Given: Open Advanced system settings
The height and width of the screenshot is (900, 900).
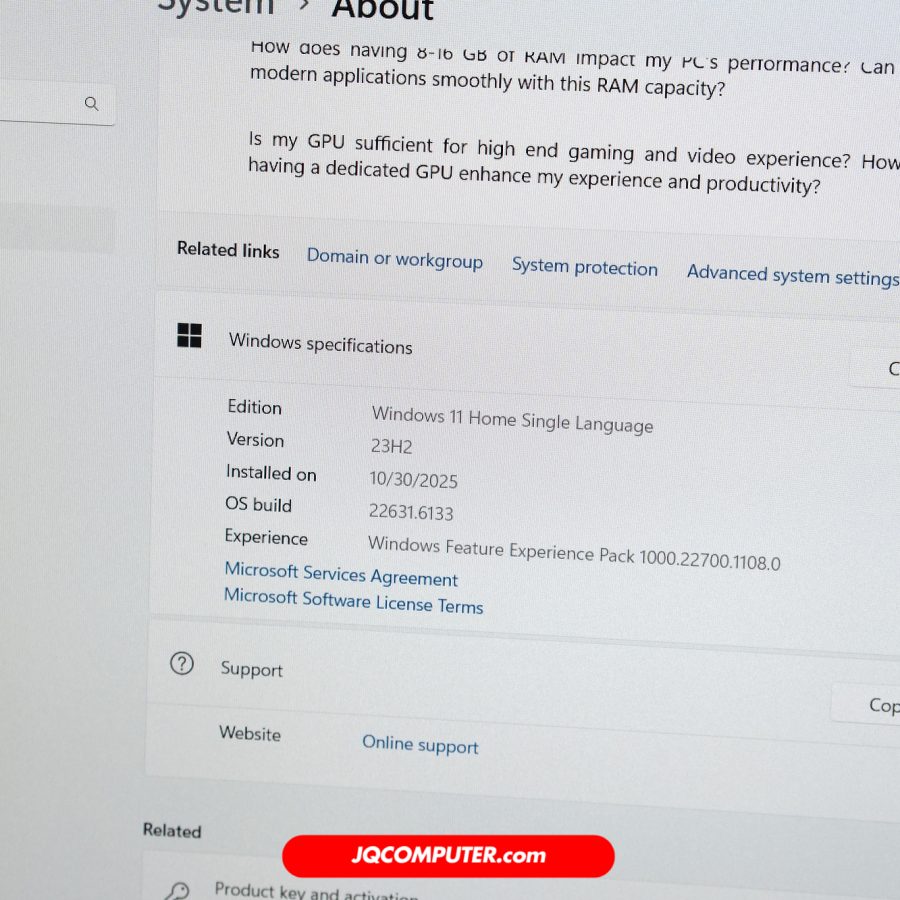Looking at the screenshot, I should [x=791, y=275].
